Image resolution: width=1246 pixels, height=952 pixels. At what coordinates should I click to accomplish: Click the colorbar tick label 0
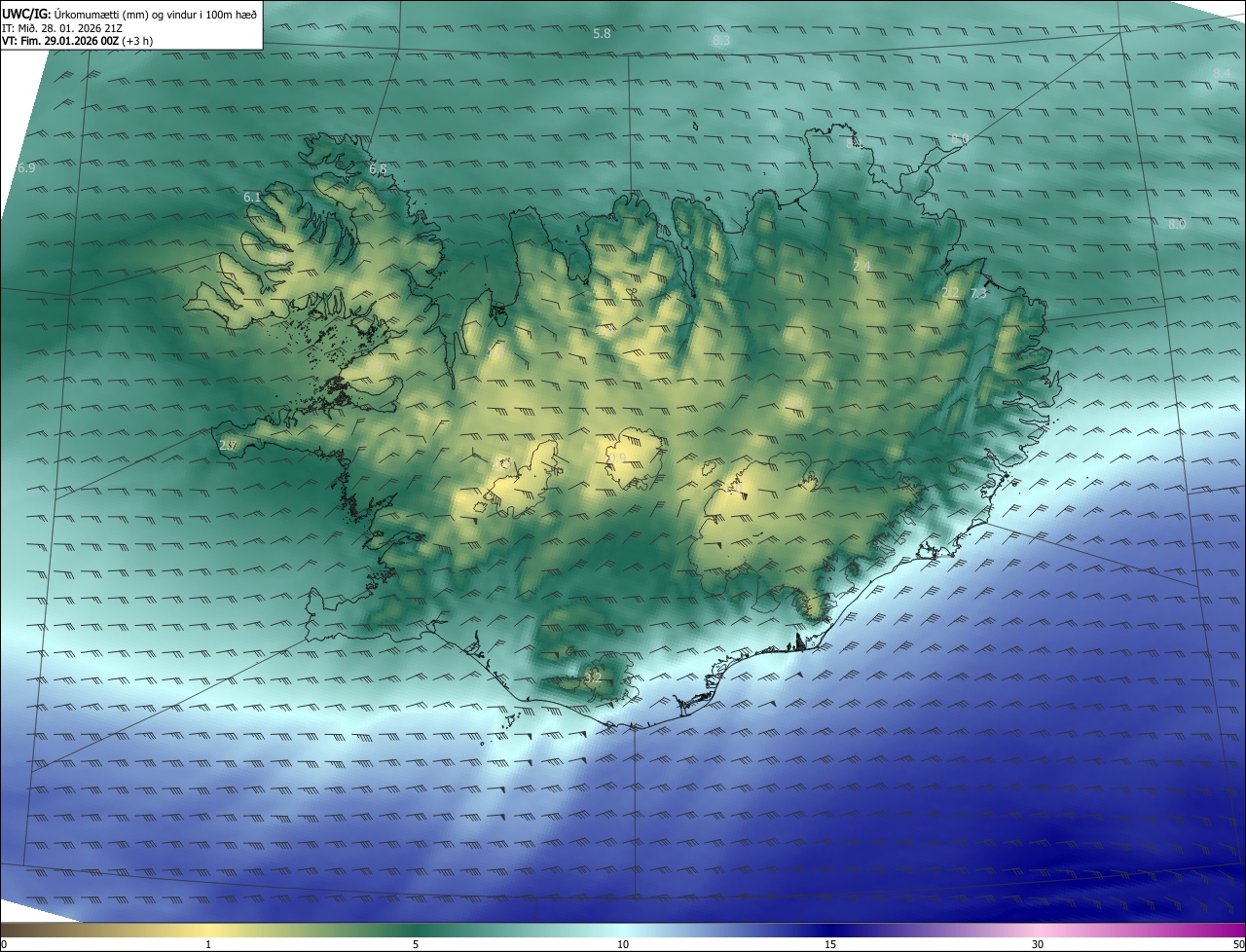click(x=4, y=944)
